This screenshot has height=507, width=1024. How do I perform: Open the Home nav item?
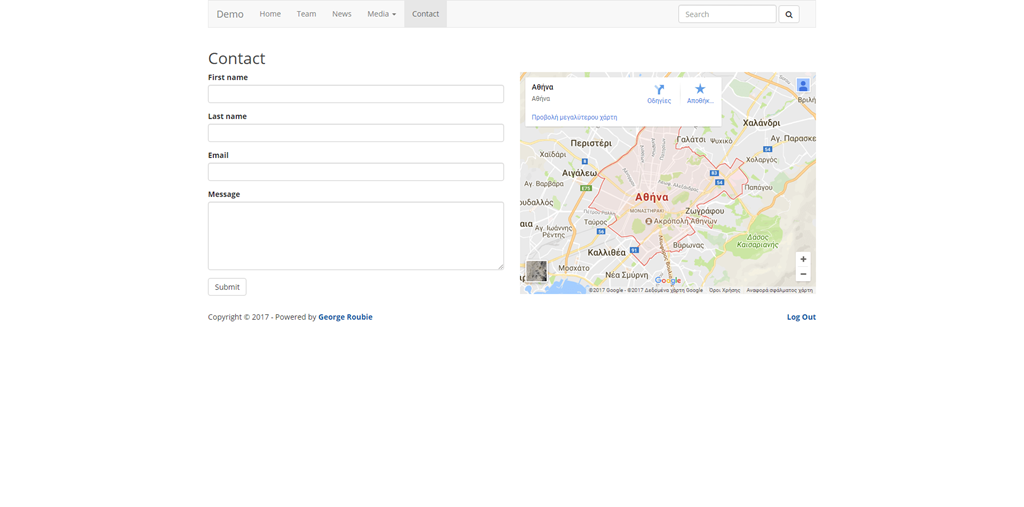pyautogui.click(x=270, y=14)
